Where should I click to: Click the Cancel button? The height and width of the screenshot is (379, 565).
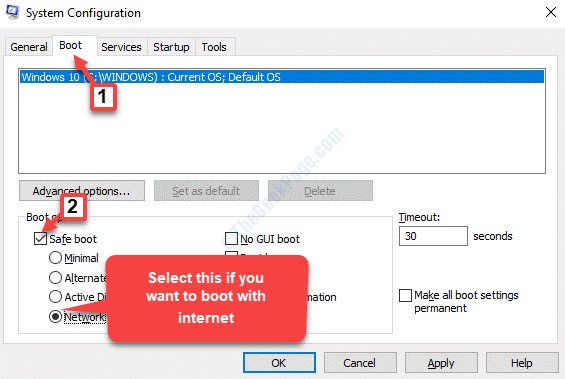pos(360,362)
